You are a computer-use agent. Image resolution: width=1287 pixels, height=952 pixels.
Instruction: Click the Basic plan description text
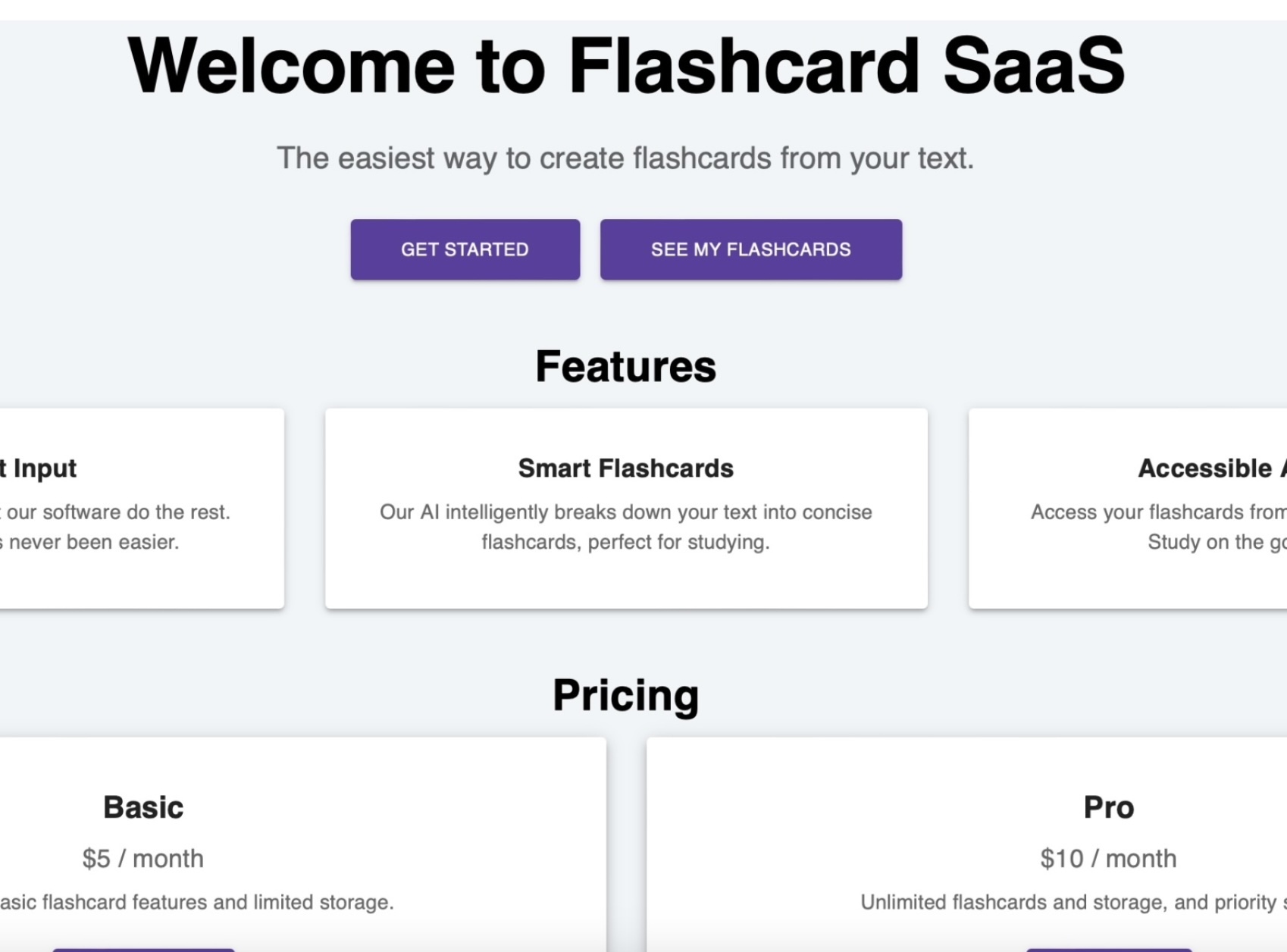(x=197, y=902)
